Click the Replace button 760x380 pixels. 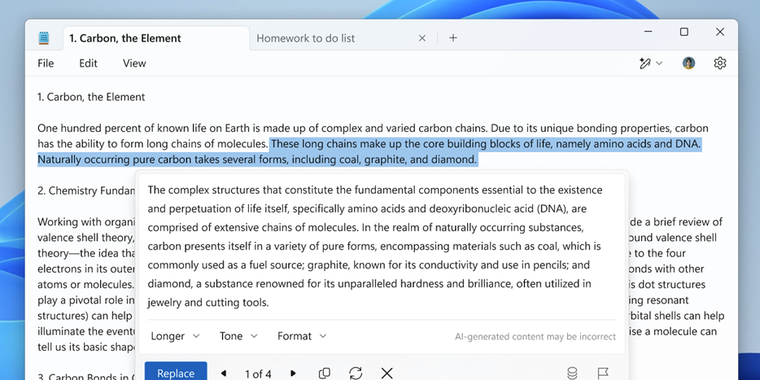tap(175, 372)
